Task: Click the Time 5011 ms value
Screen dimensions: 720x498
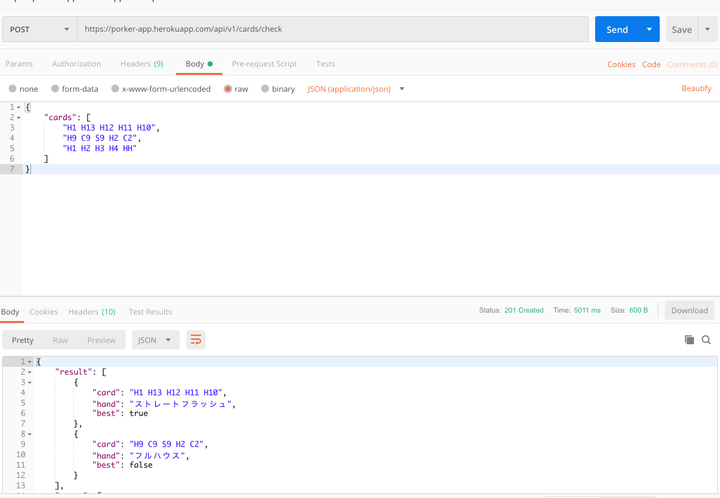Action: click(x=587, y=310)
